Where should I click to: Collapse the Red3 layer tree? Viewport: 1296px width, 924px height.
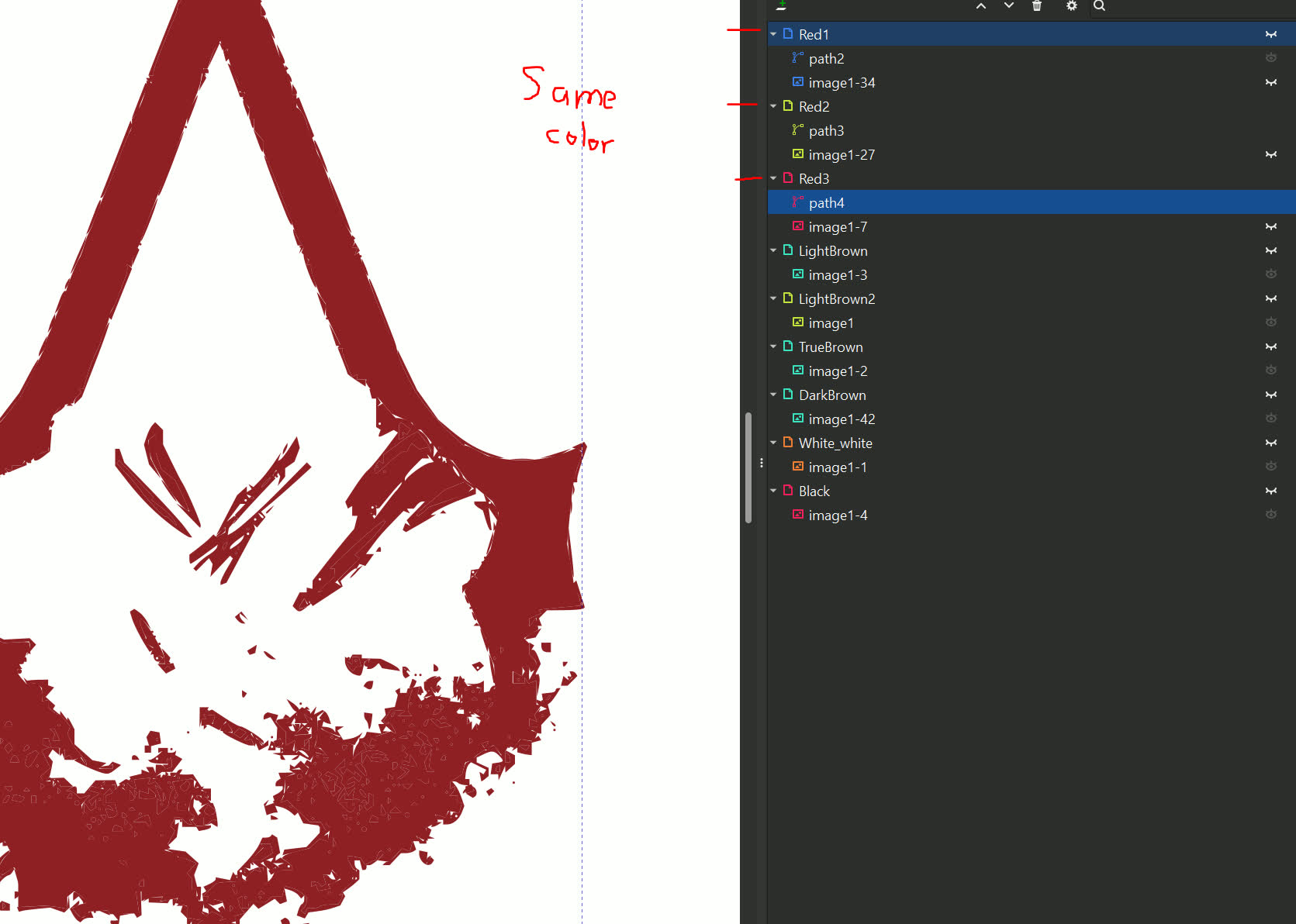click(x=773, y=178)
